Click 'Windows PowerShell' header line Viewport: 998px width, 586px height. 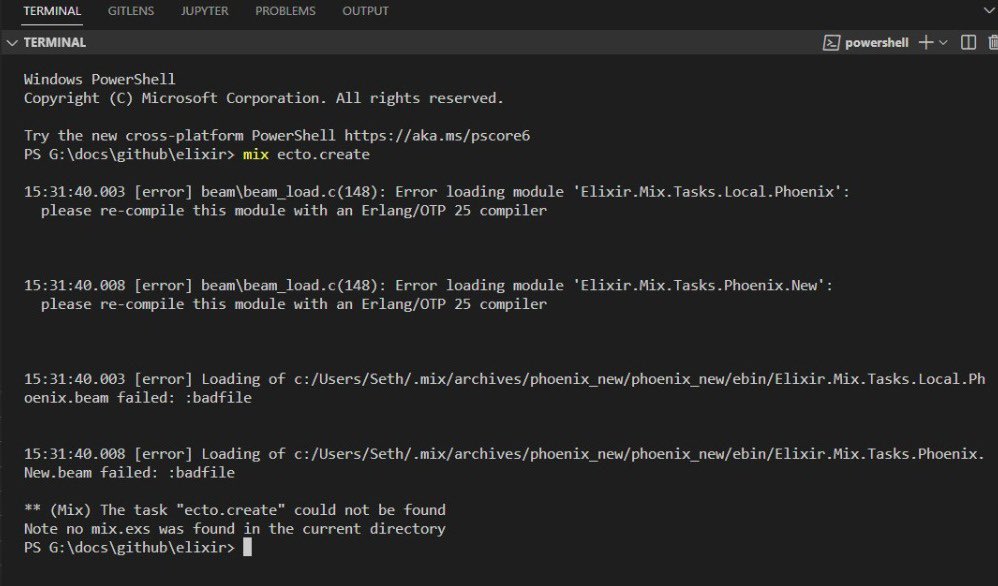click(99, 80)
